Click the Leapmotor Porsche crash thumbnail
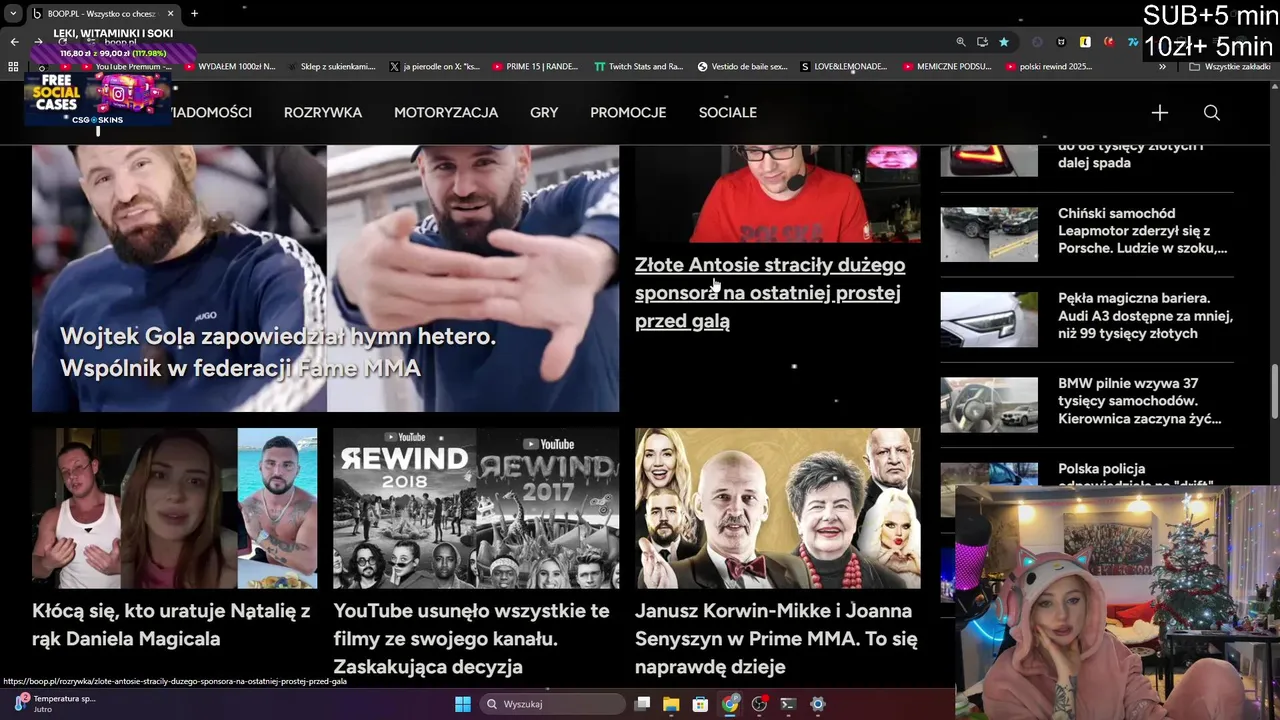Screen dimensions: 1280x720 (x=989, y=234)
